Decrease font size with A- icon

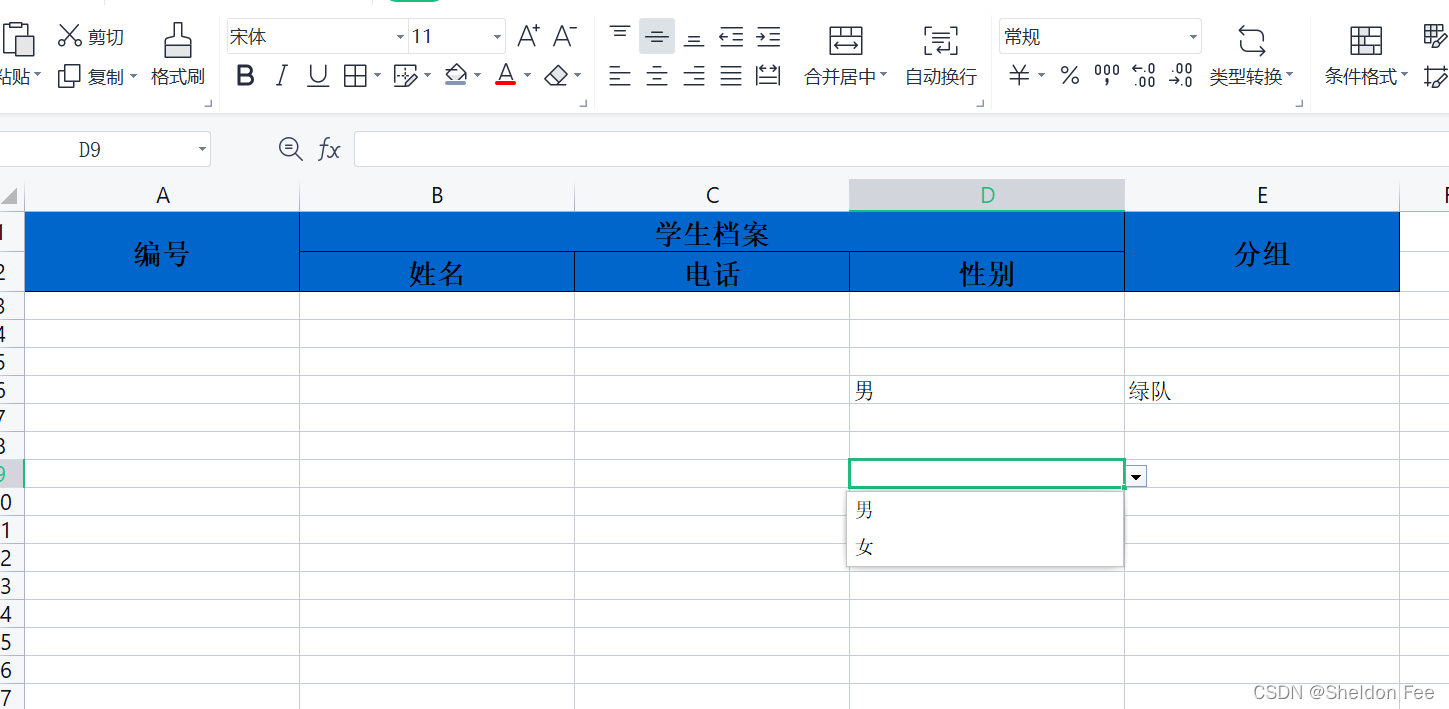coord(564,37)
